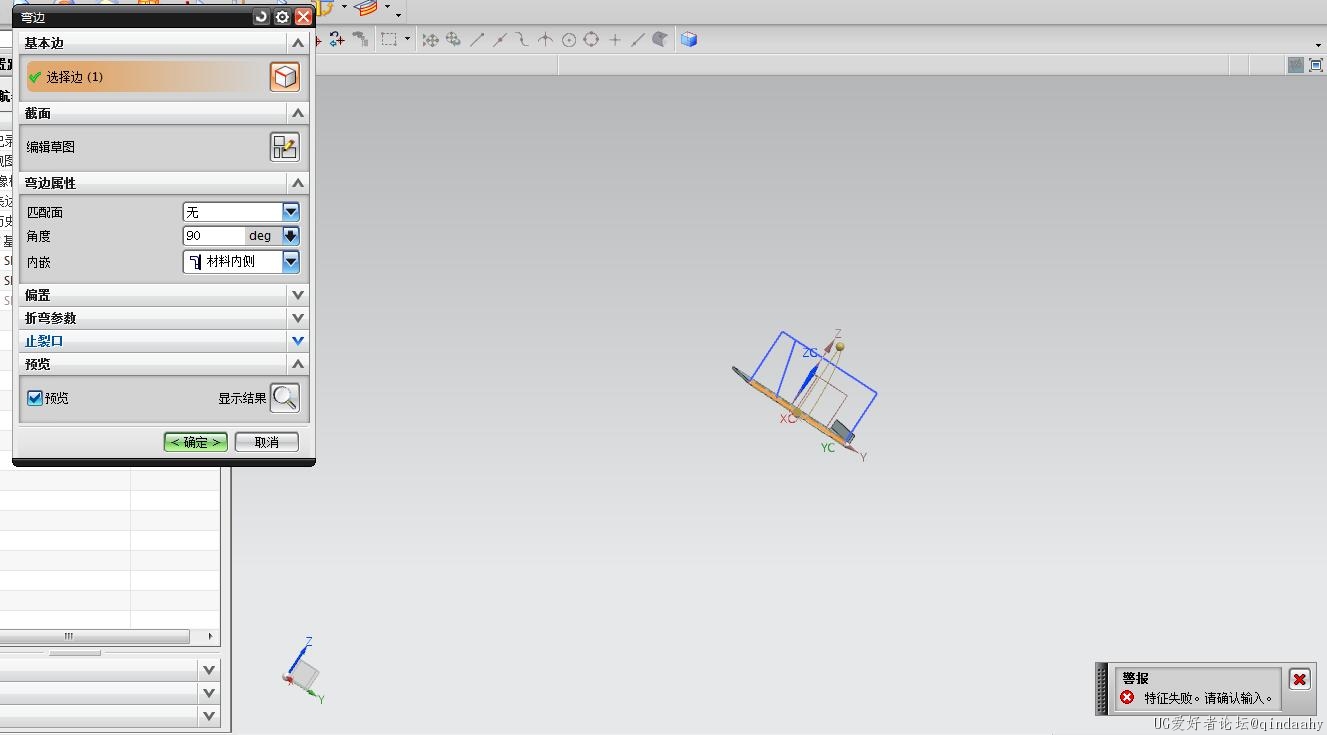Close the 警报 alert with red X
This screenshot has height=735, width=1327.
pos(1299,680)
